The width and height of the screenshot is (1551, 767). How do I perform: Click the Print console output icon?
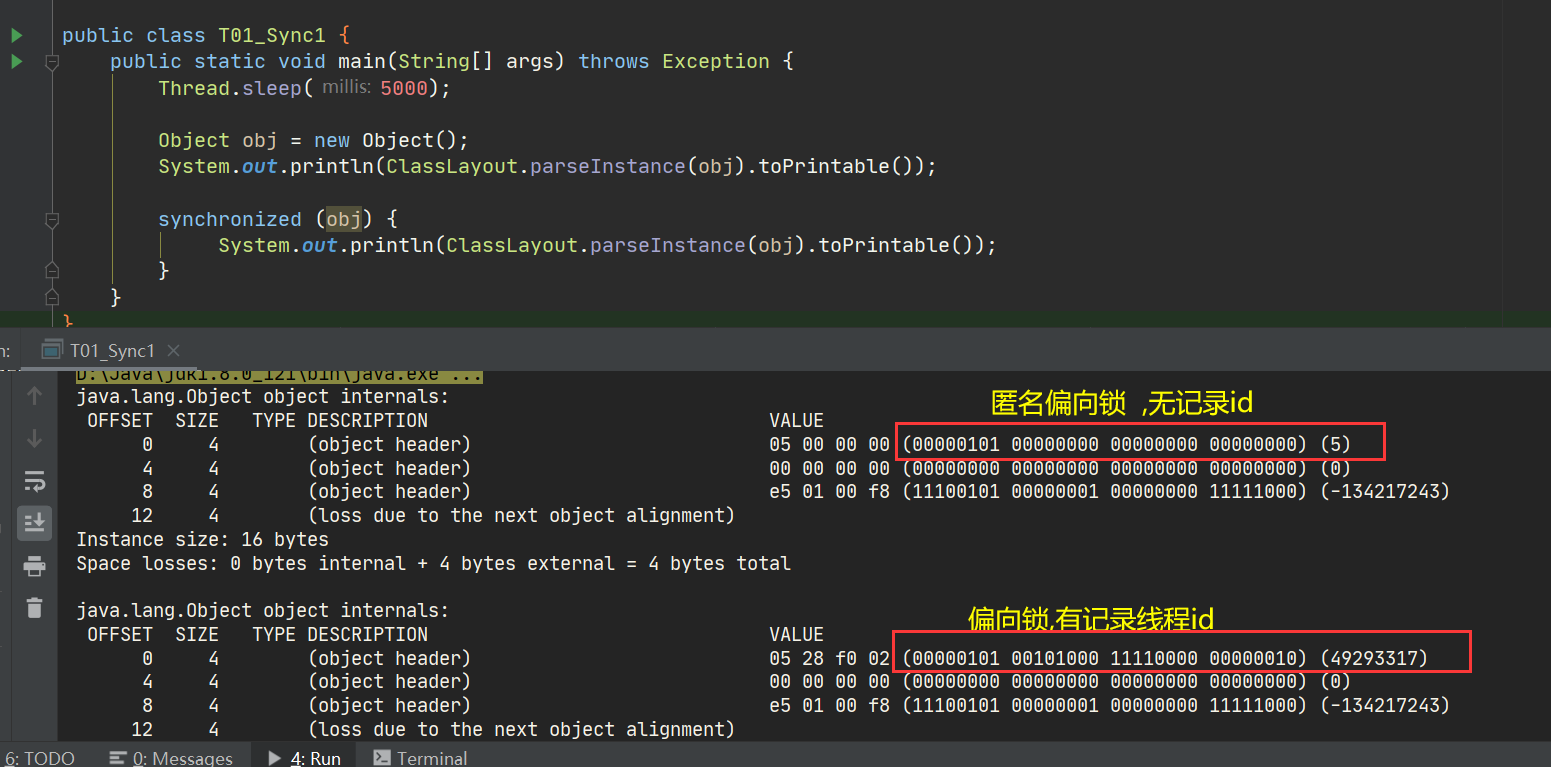(x=35, y=566)
